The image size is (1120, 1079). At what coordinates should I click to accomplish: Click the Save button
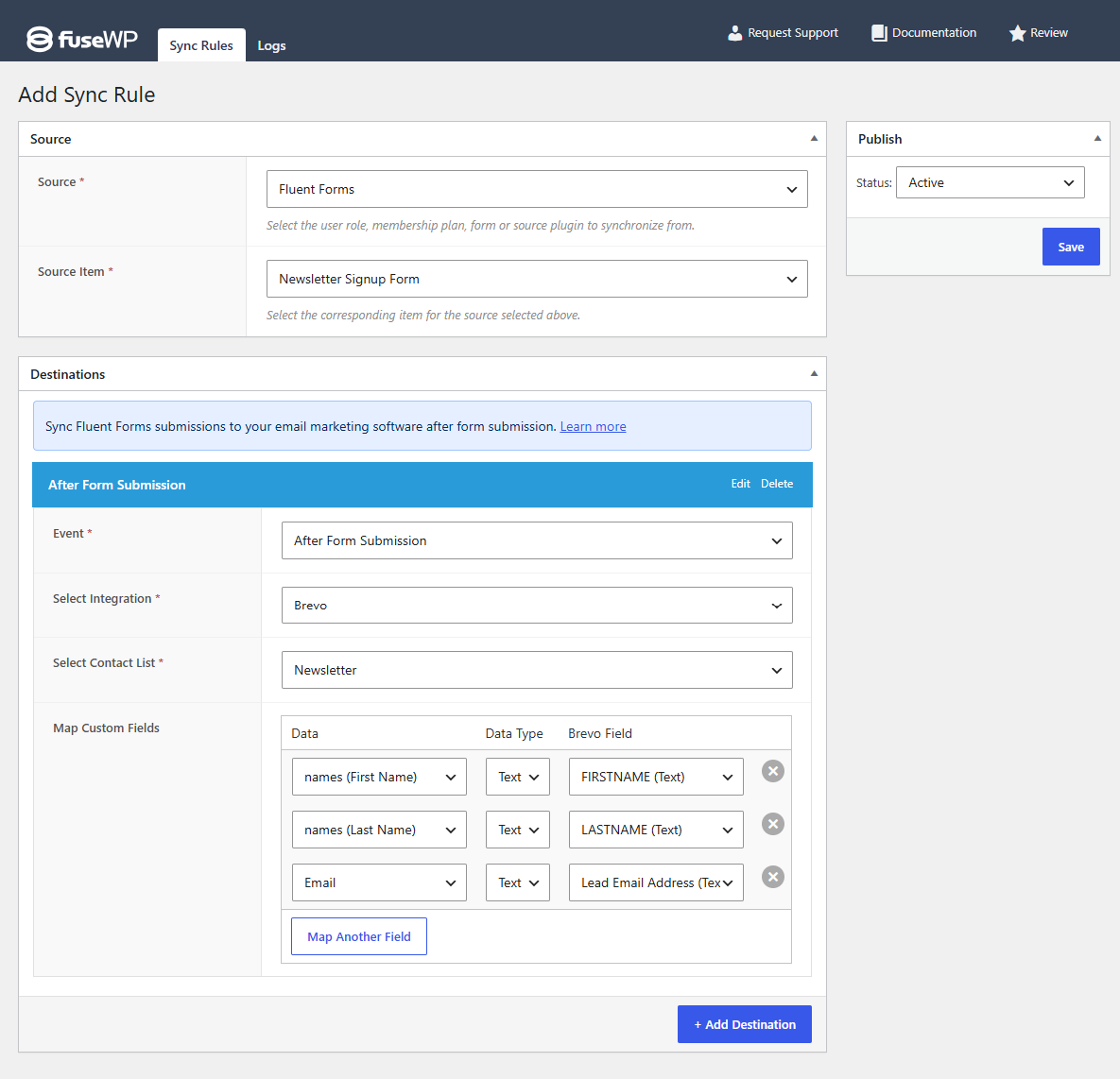(x=1071, y=248)
